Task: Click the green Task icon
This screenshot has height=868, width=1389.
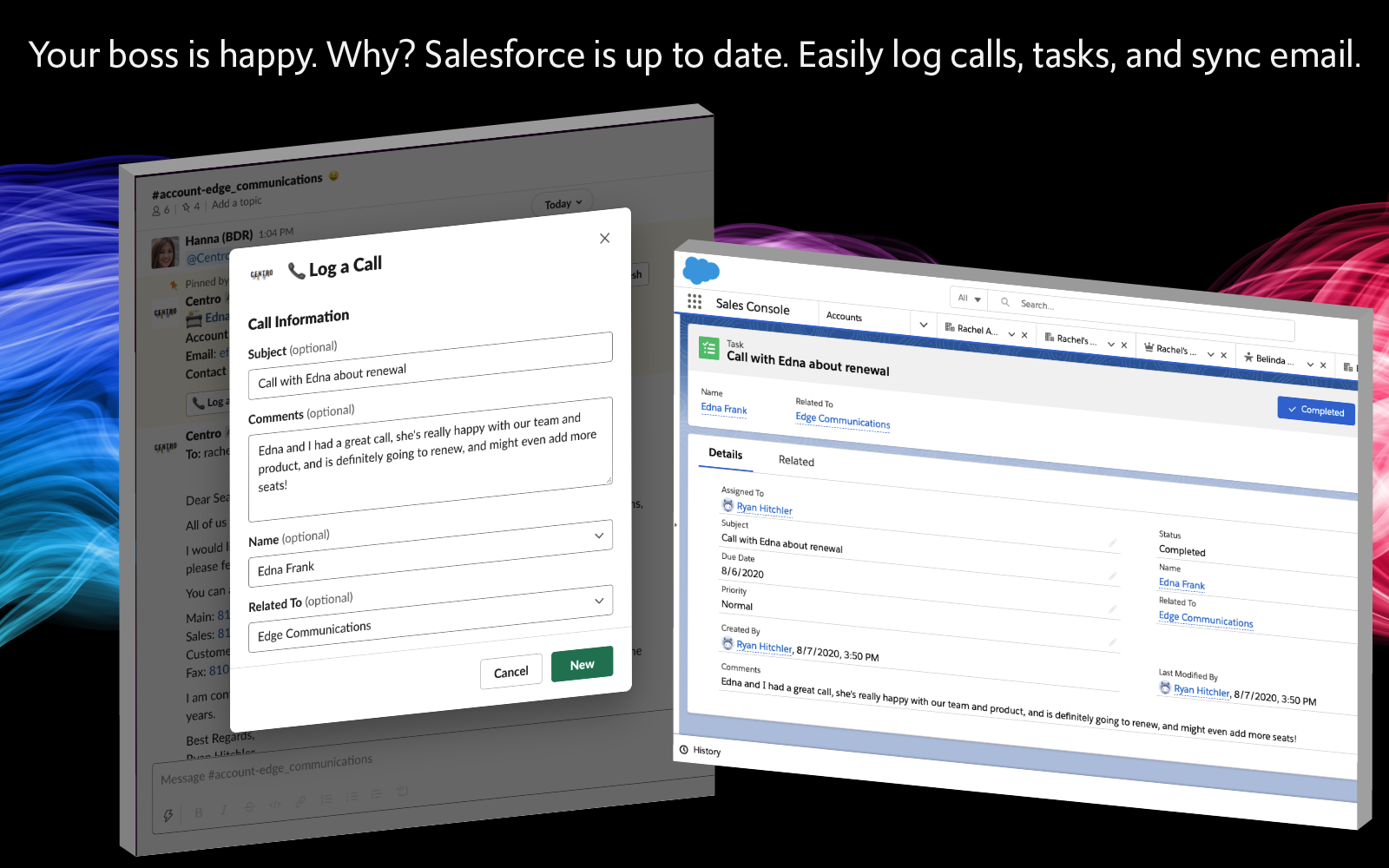Action: [x=709, y=349]
